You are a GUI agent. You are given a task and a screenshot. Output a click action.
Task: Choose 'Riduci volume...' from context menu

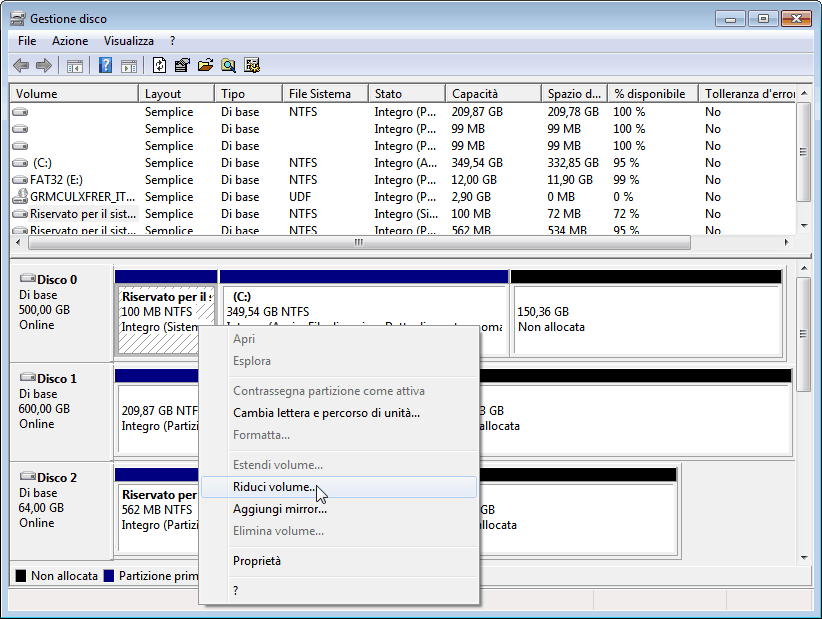pos(273,487)
